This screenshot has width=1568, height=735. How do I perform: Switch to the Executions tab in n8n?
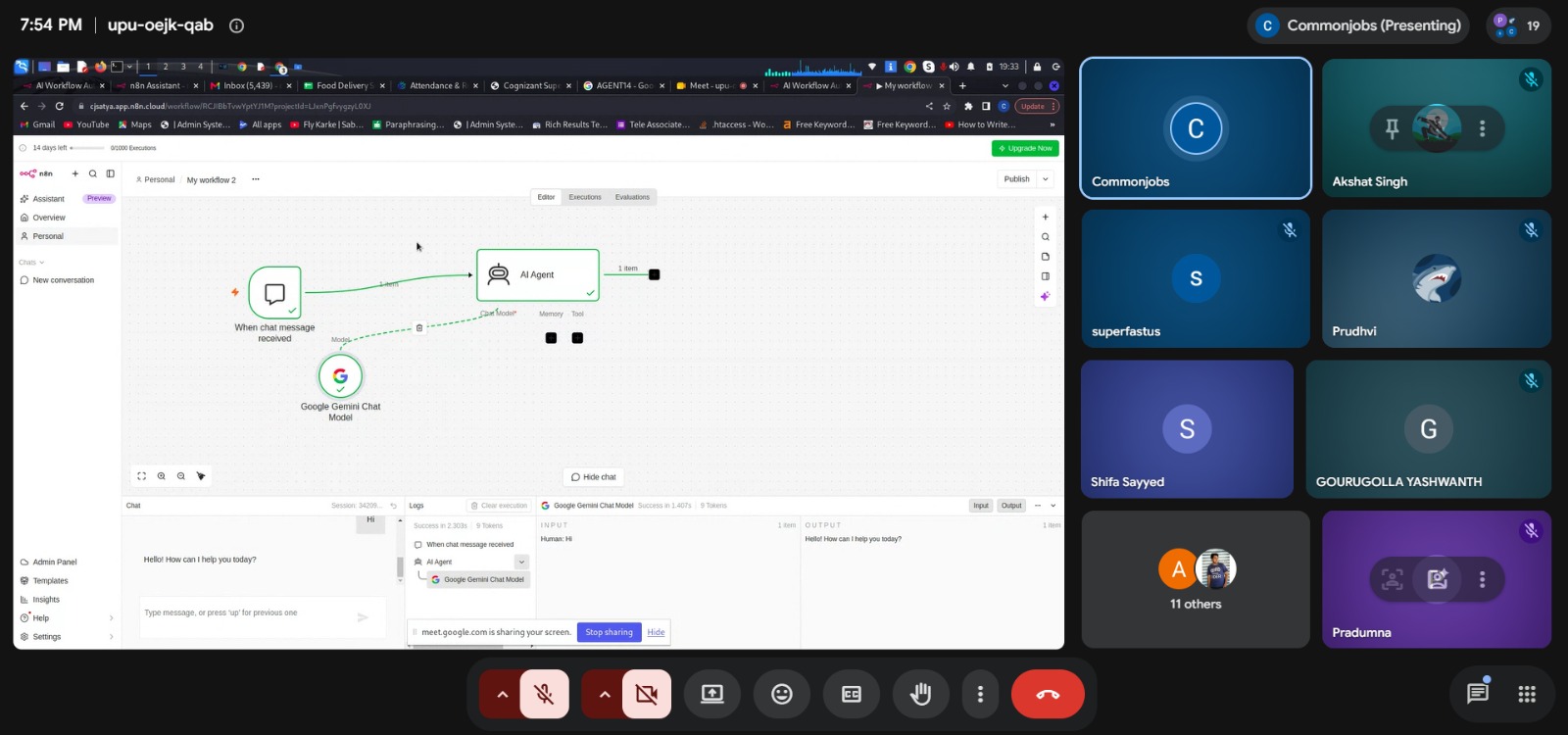585,197
